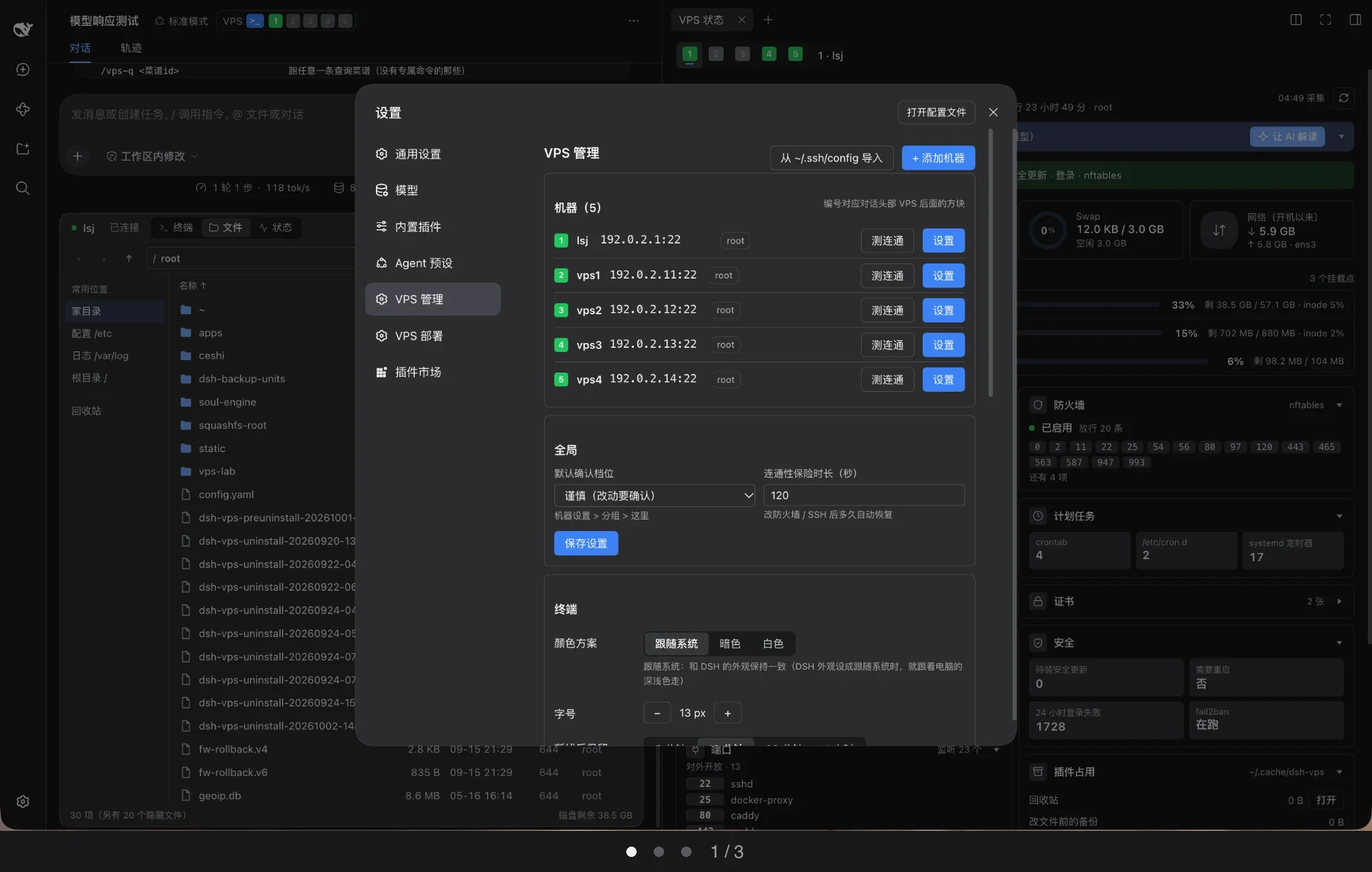This screenshot has height=872, width=1372.
Task: Close the 设置 dialog
Action: pos(993,113)
